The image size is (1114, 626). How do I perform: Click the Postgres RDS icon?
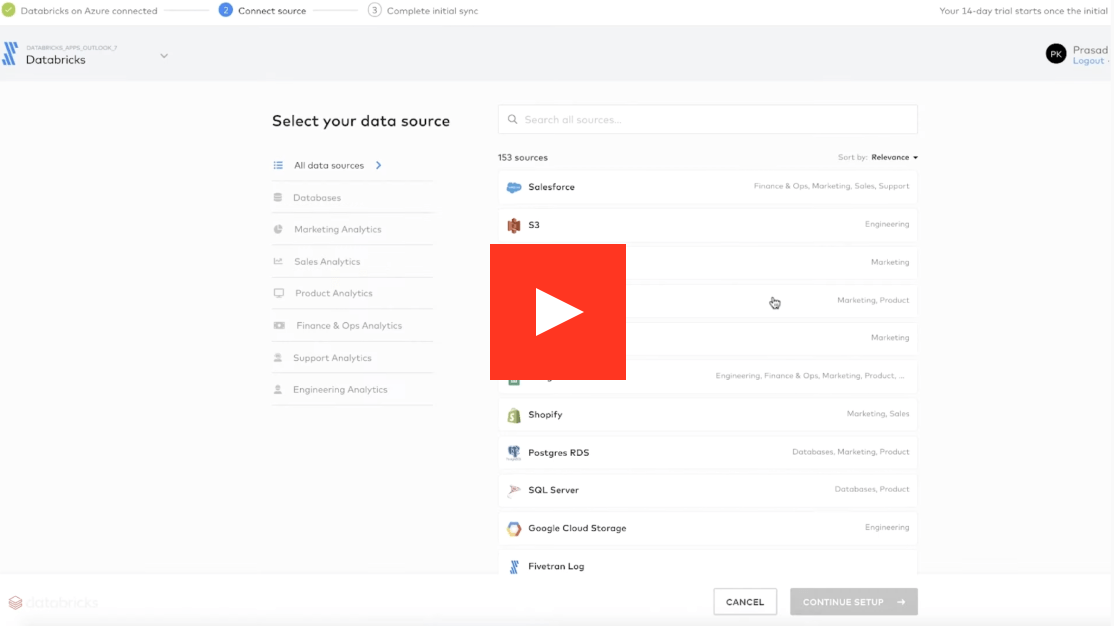coord(513,453)
